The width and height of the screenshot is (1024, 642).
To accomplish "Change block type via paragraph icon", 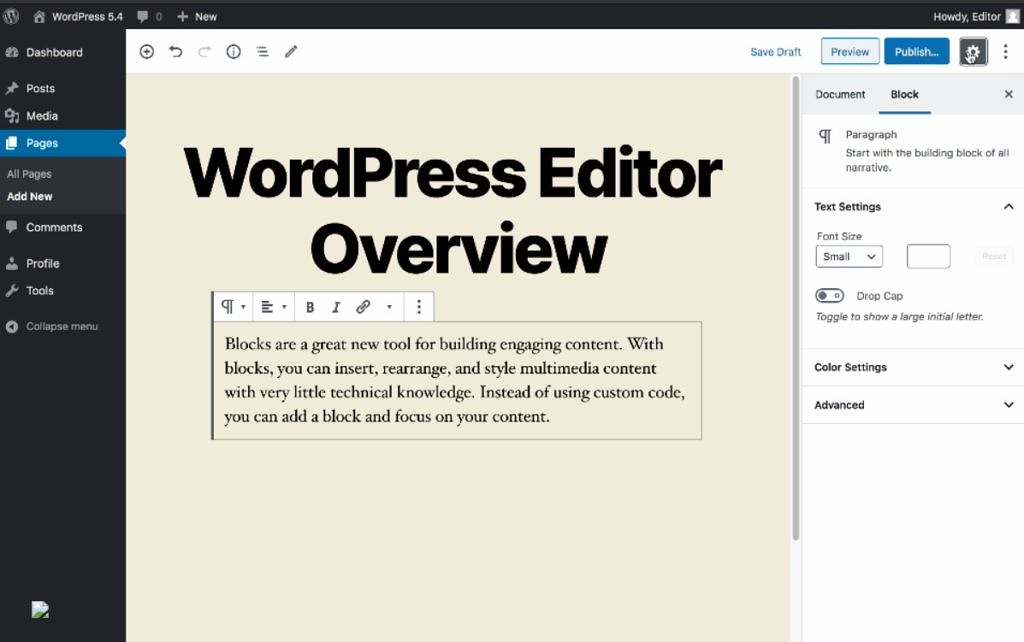I will click(x=232, y=307).
